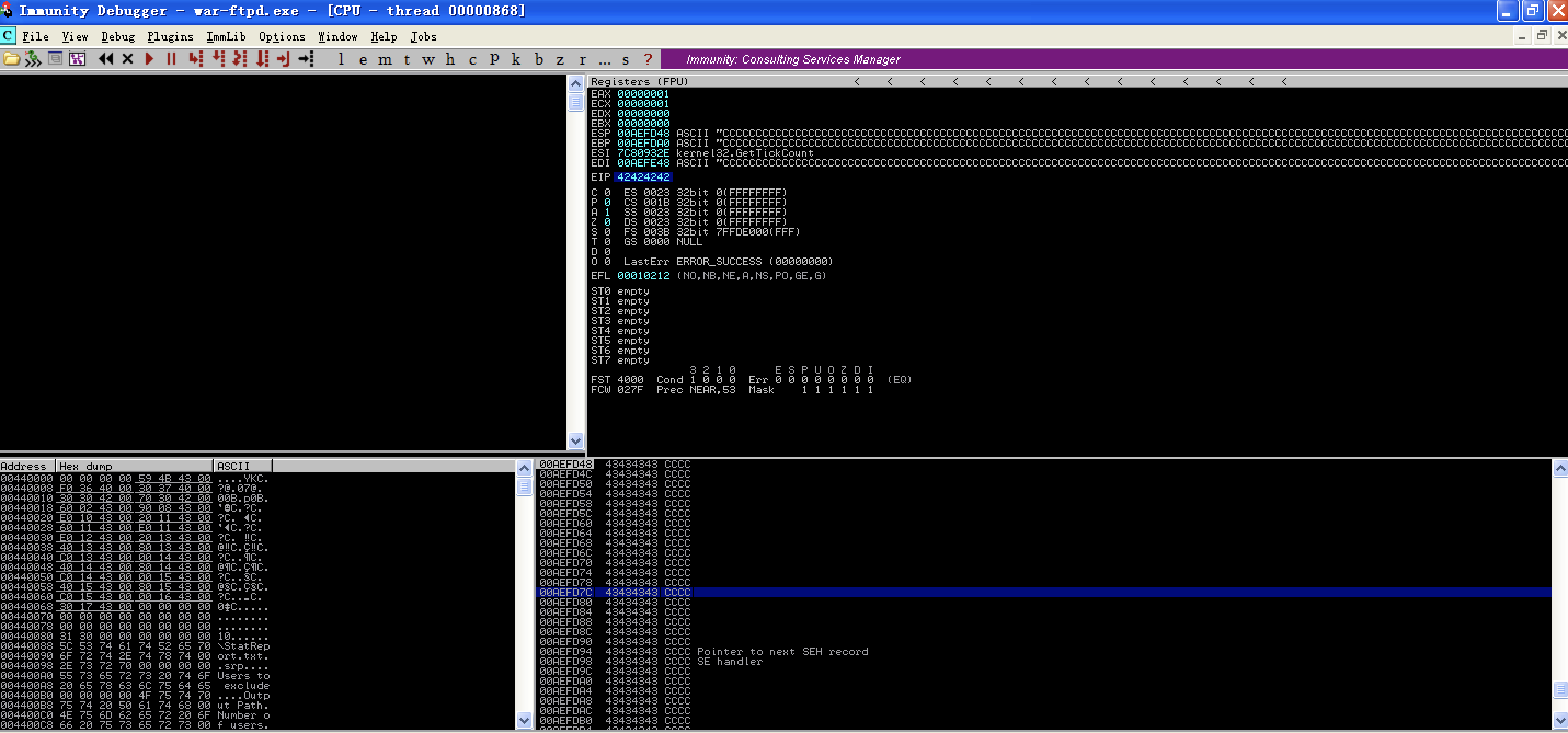Image resolution: width=1568 pixels, height=733 pixels.
Task: Click the Address column header in dump
Action: (x=27, y=466)
